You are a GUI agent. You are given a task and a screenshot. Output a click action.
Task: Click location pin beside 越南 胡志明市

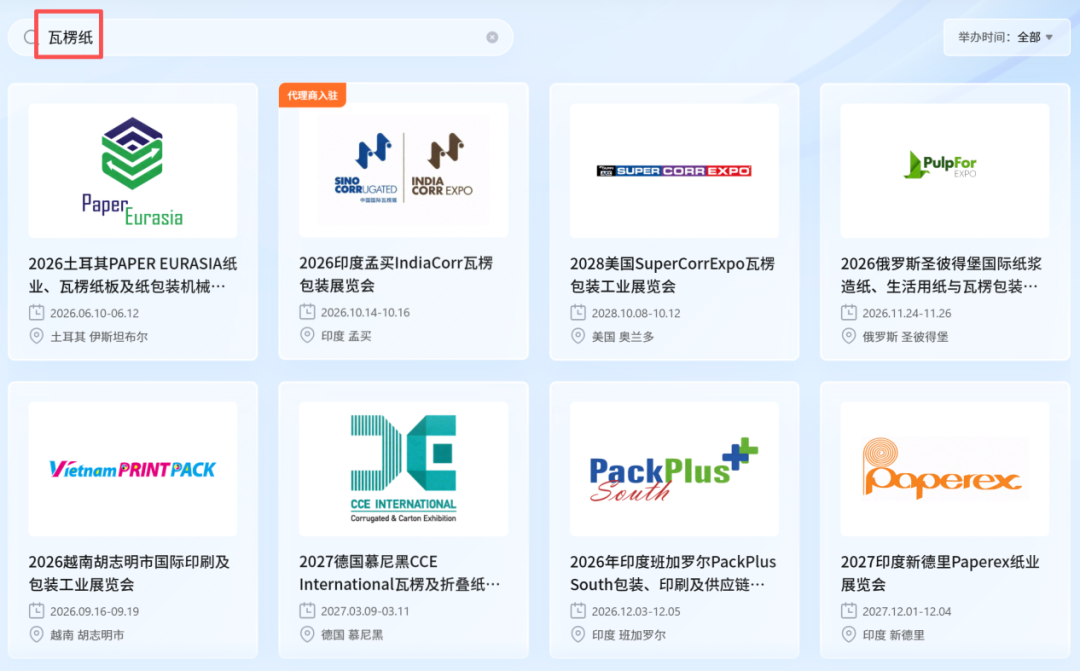point(37,634)
